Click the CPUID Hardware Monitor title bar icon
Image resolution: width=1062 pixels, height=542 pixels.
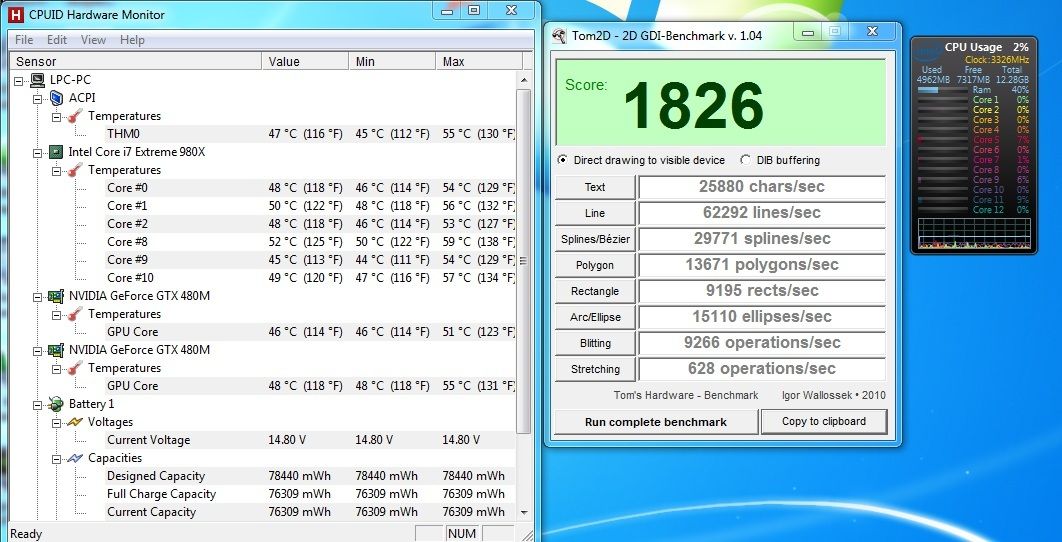click(x=16, y=14)
